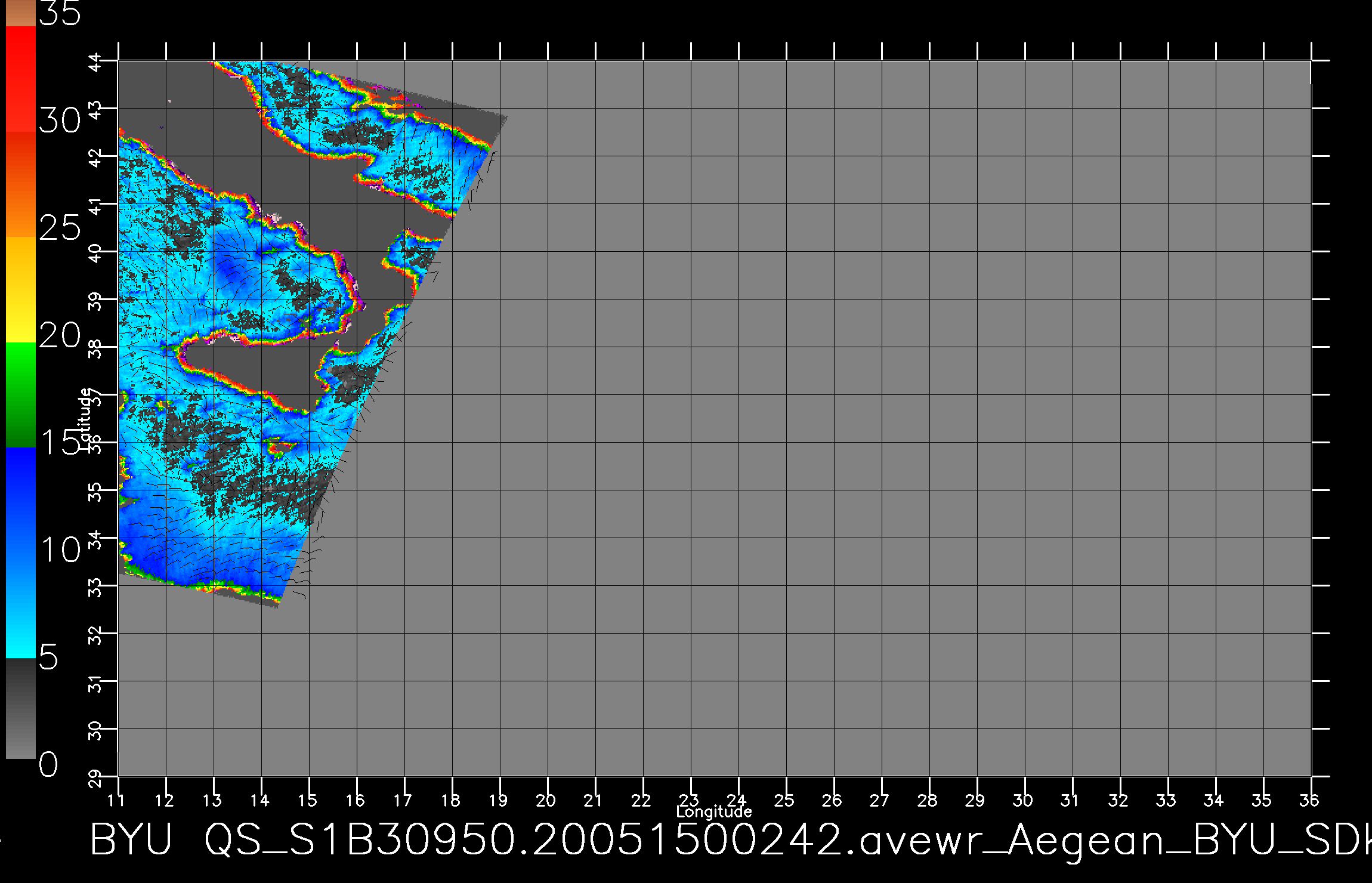Click the Longitude axis title

click(x=714, y=812)
